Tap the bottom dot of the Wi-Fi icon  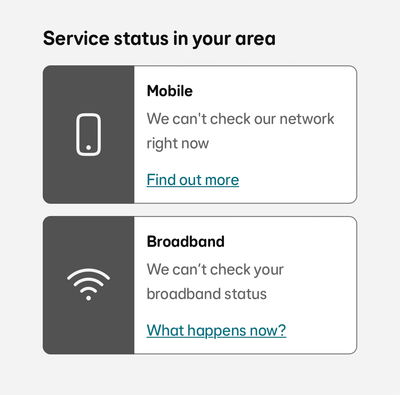88,298
